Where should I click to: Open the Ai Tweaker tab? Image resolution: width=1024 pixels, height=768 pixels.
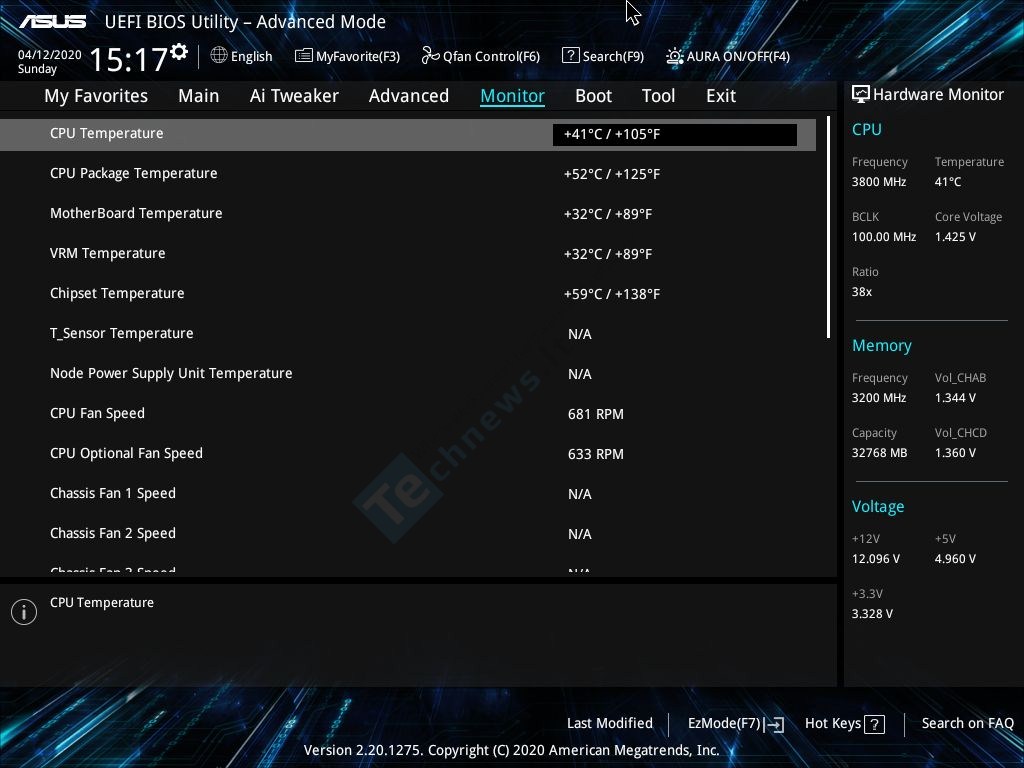pyautogui.click(x=294, y=96)
